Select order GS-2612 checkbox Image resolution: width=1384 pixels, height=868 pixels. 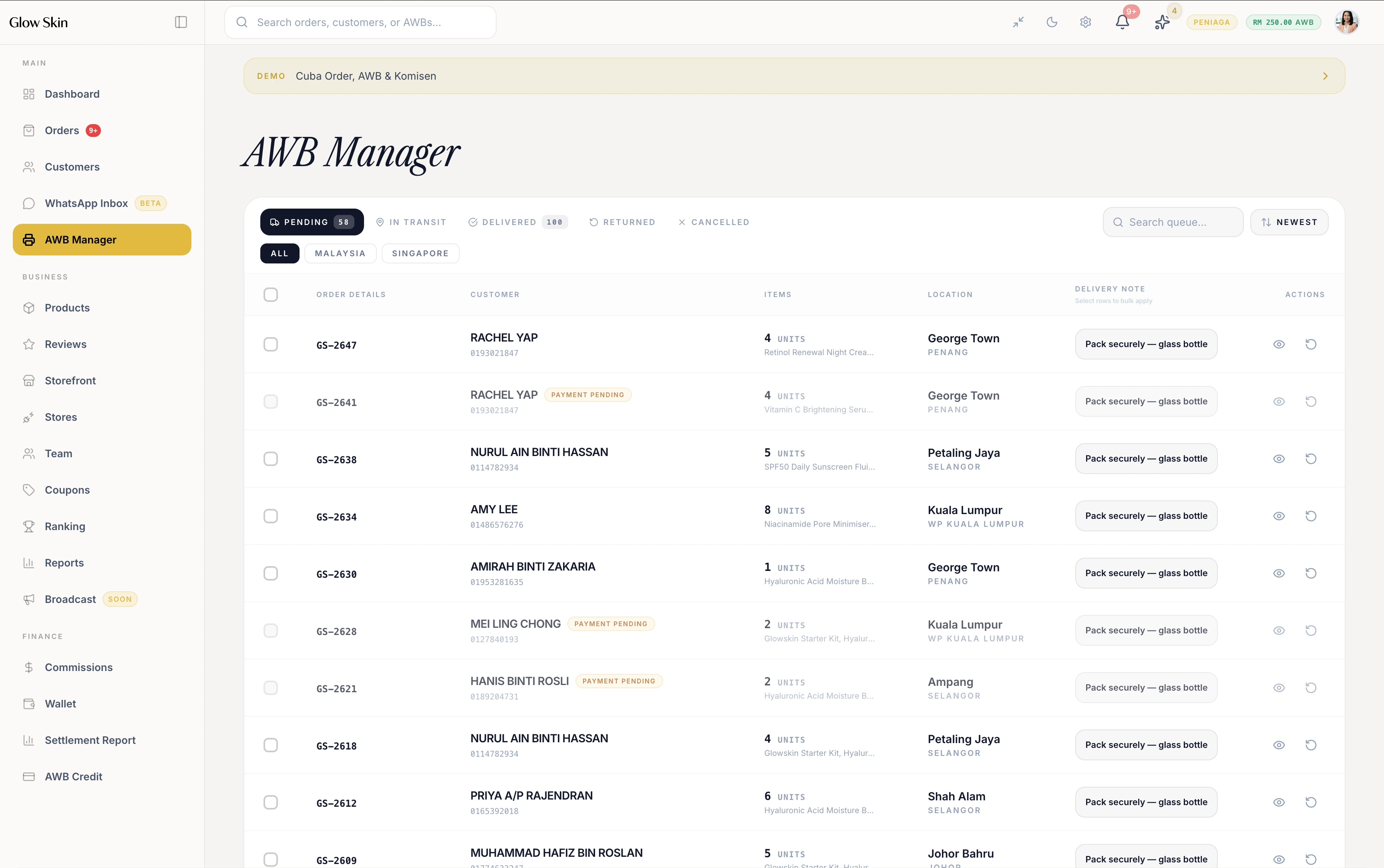click(x=271, y=803)
